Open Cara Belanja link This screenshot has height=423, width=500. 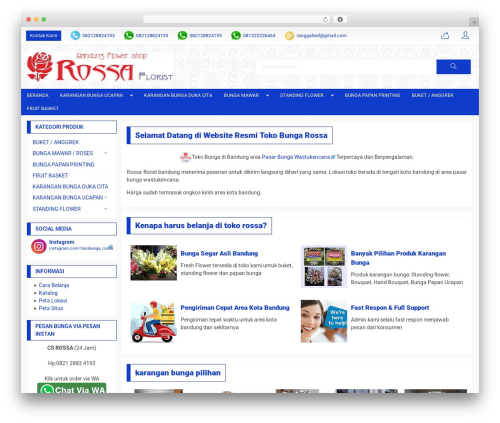54,285
